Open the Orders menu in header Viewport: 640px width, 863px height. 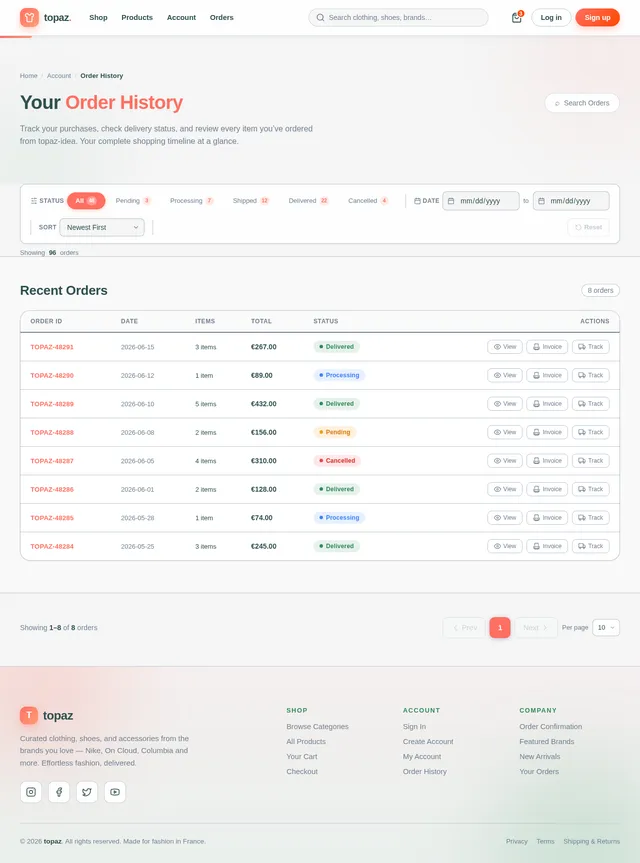222,18
